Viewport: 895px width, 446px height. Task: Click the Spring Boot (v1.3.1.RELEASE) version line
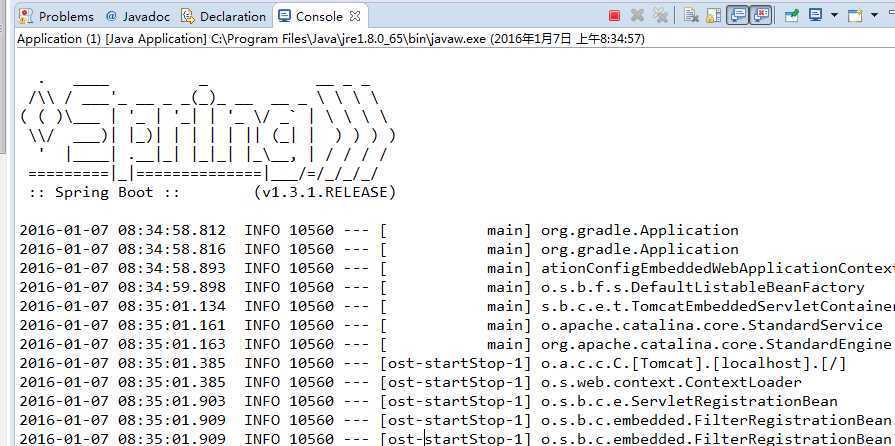(x=212, y=192)
